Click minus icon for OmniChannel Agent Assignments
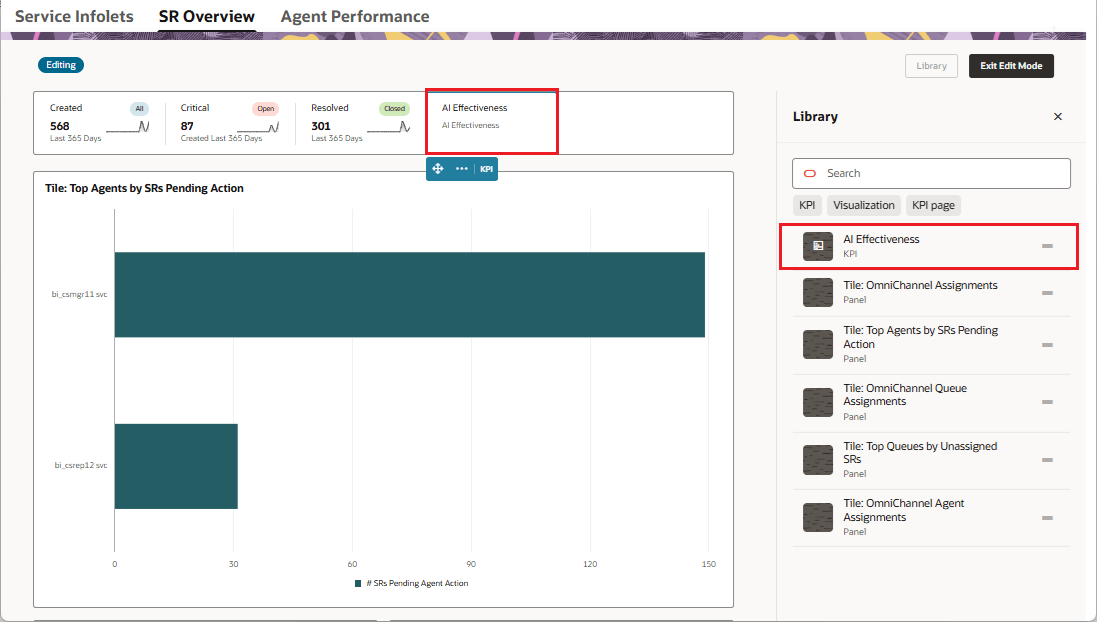 click(x=1047, y=518)
